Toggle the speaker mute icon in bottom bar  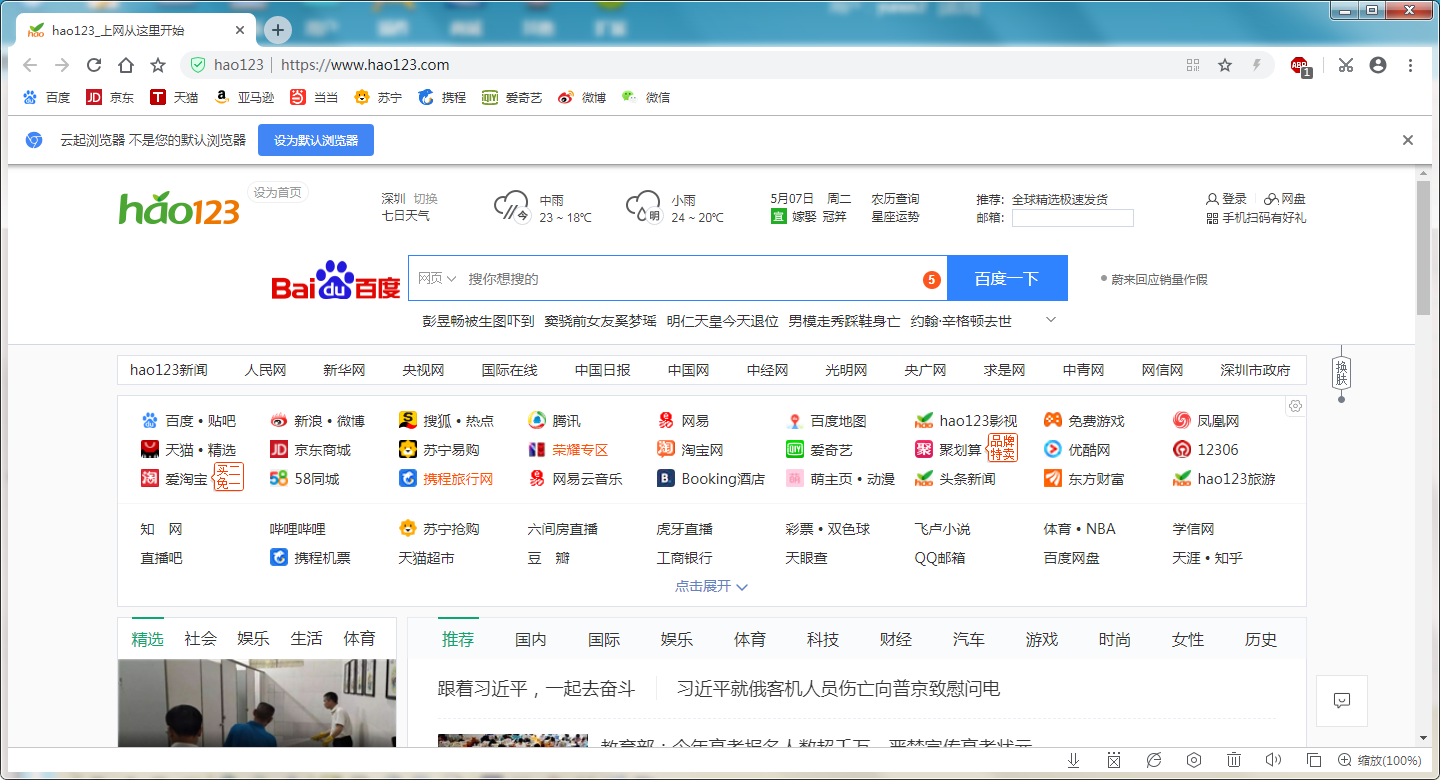[1273, 760]
